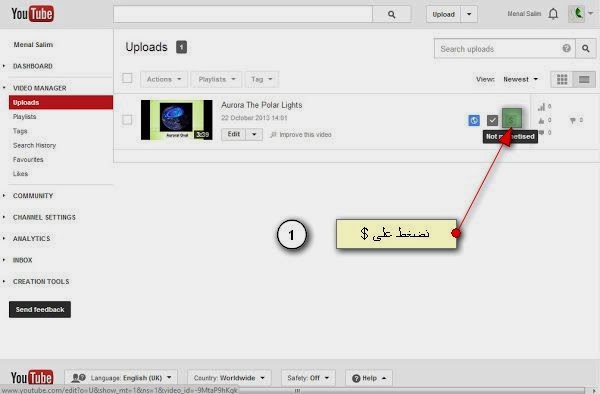
Task: Open the arrow next to Upload button
Action: [469, 15]
